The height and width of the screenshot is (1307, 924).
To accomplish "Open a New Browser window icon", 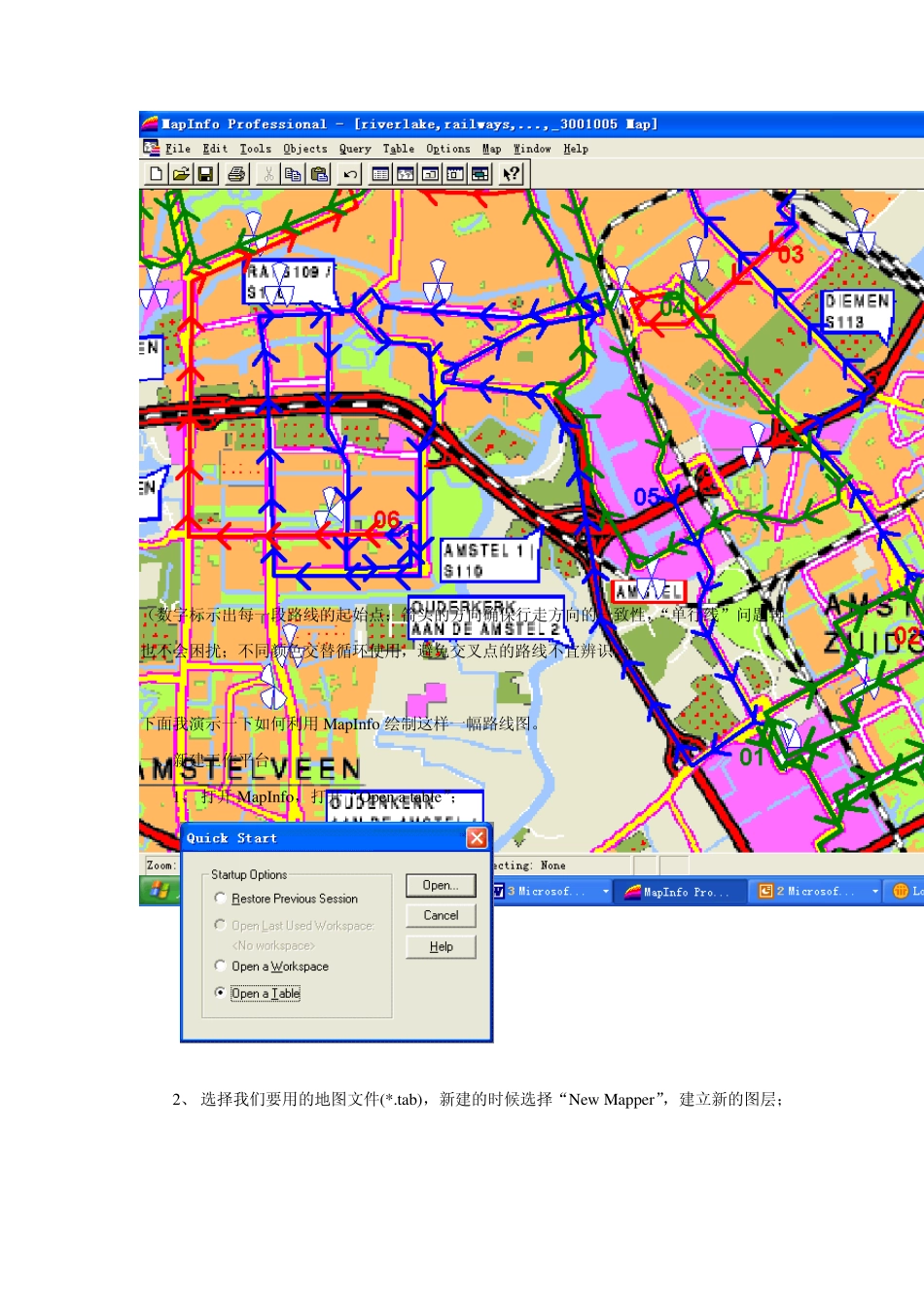I will click(x=380, y=174).
